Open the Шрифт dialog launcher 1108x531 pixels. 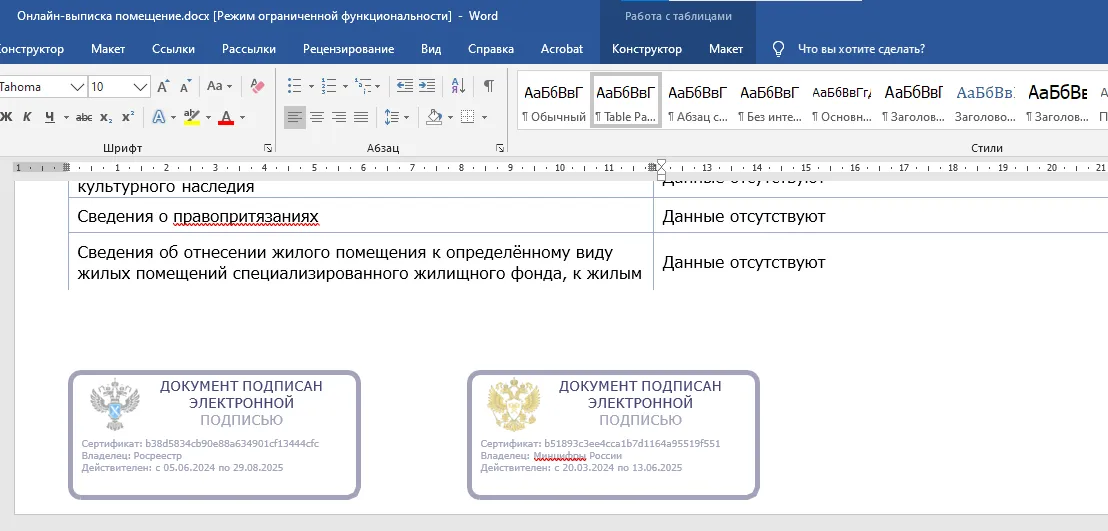267,148
